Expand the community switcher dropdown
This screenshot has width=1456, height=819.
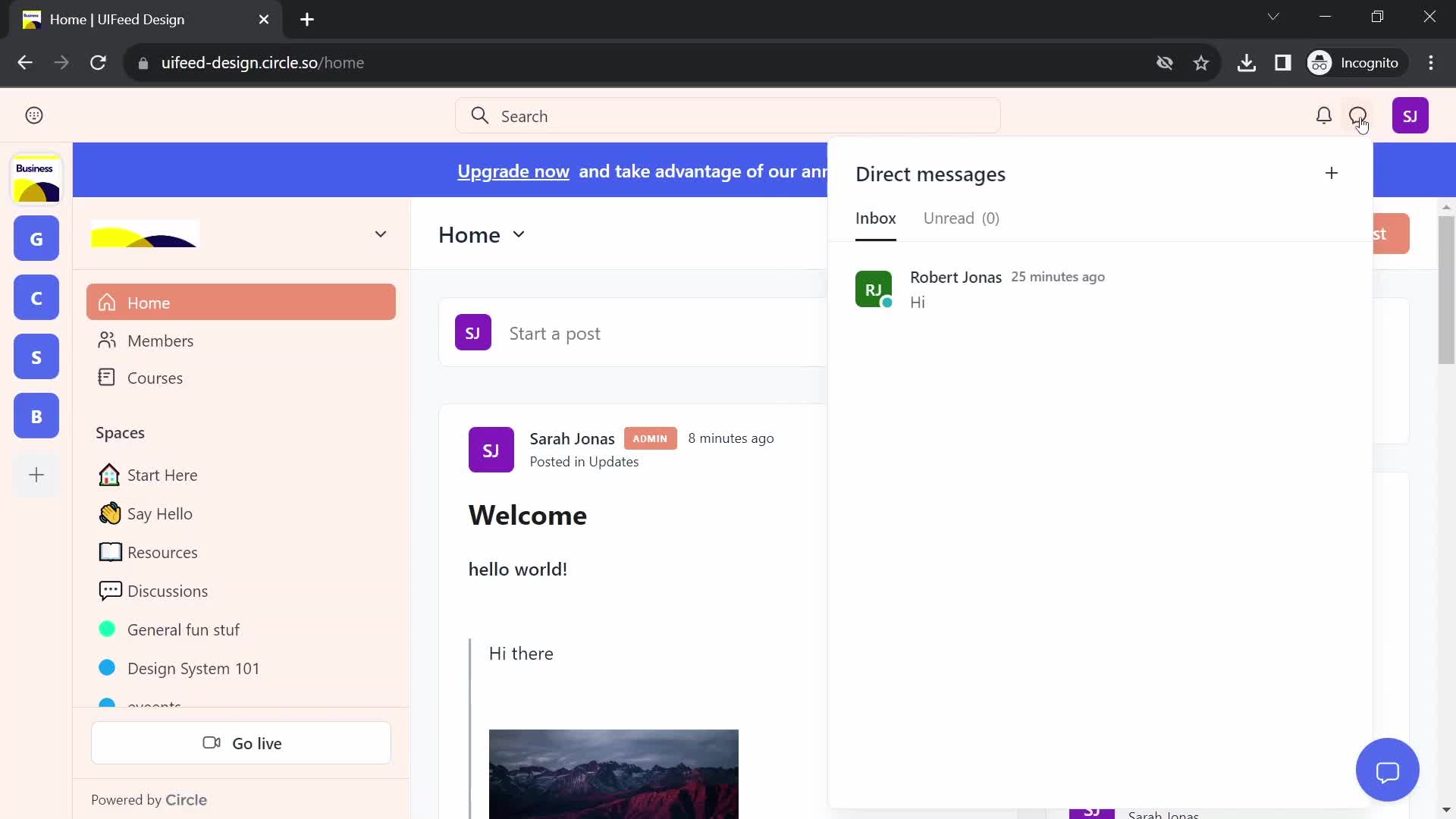coord(381,233)
